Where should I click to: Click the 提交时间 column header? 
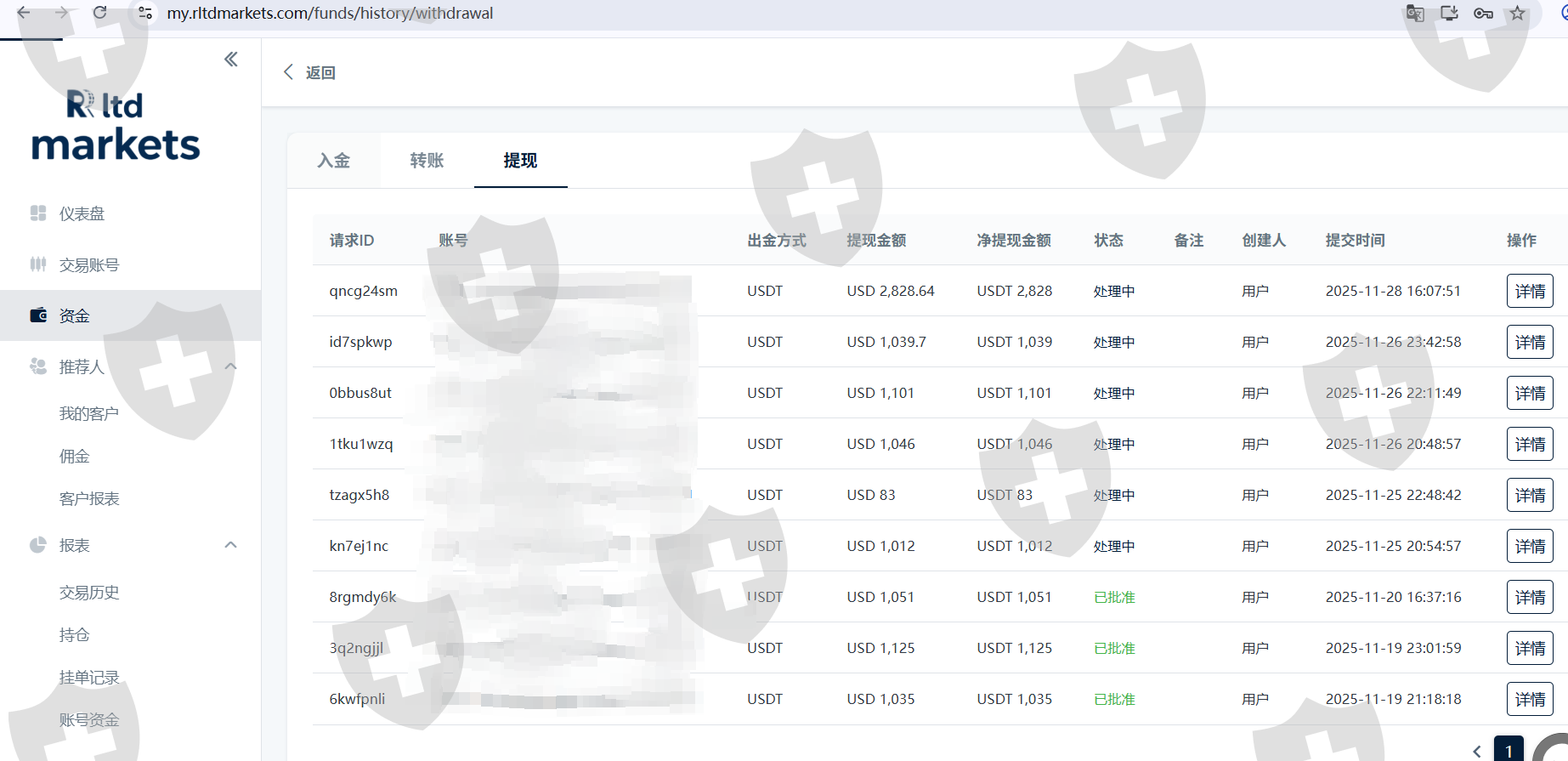click(1355, 240)
